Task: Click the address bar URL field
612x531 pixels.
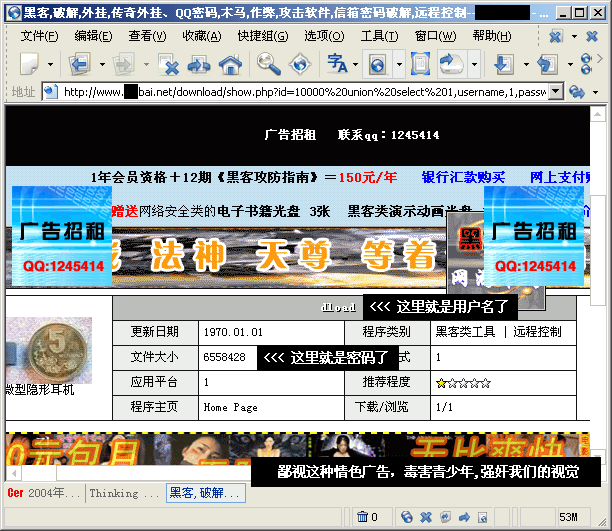Action: [x=300, y=92]
